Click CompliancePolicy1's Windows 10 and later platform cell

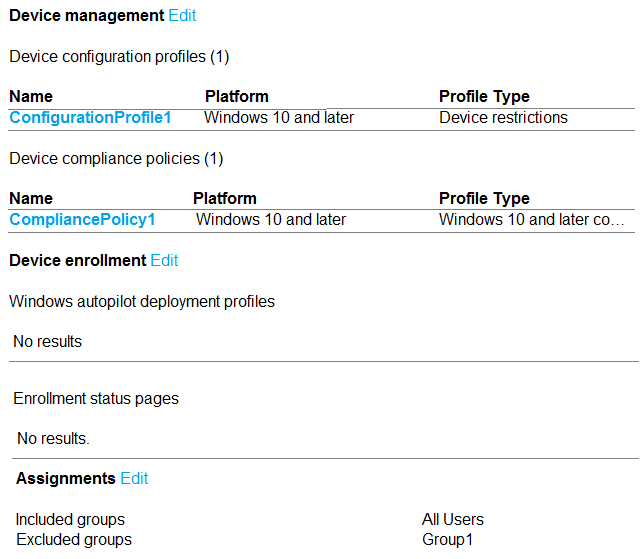[x=271, y=220]
